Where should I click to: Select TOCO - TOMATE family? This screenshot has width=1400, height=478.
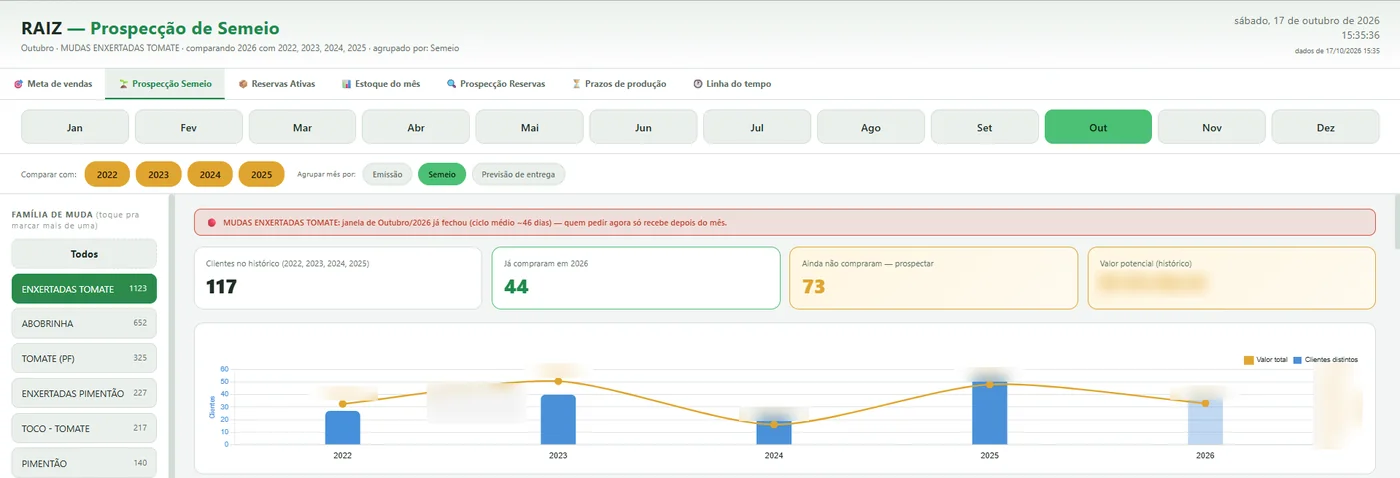84,428
